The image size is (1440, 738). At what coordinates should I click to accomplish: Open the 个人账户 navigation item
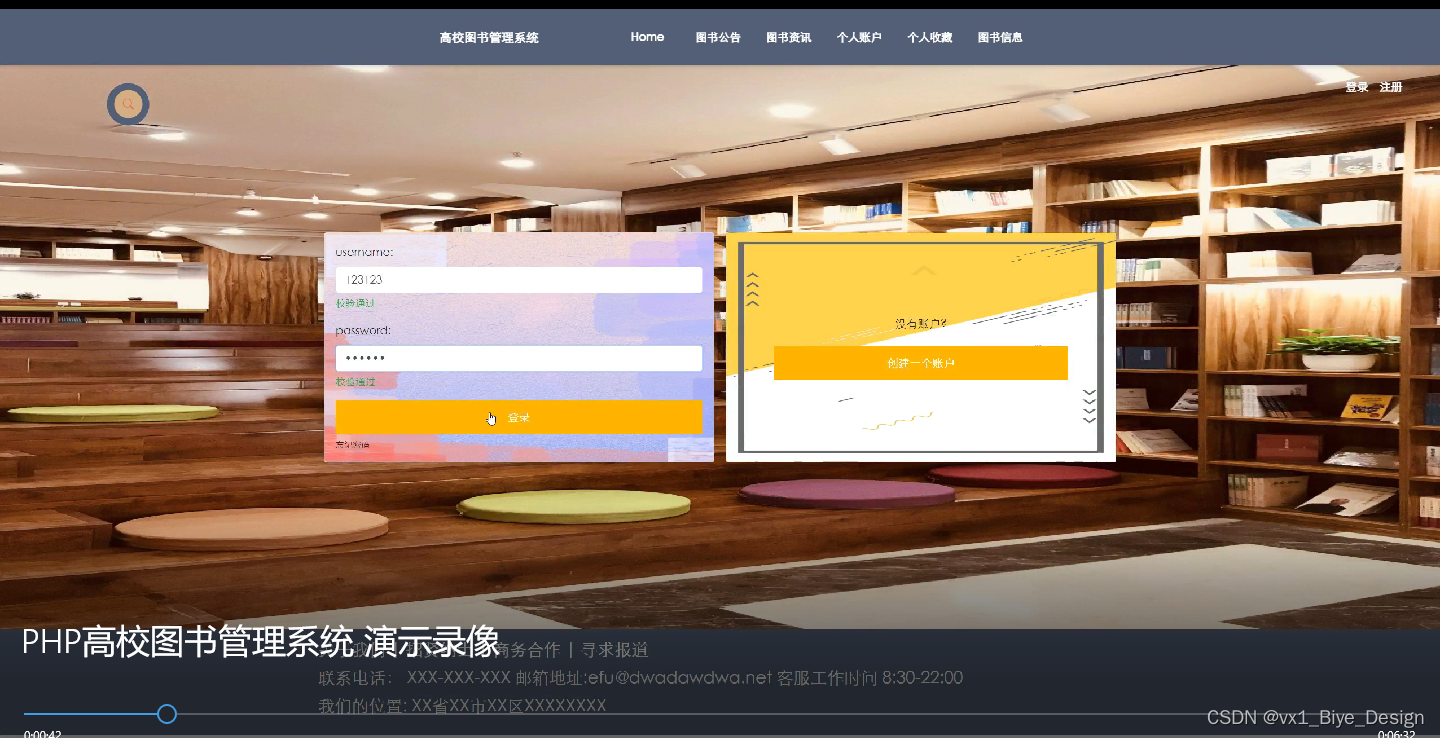(x=859, y=38)
